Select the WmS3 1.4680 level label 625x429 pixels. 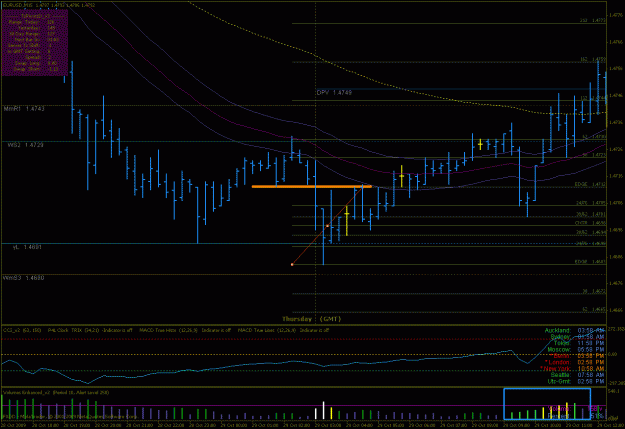[24, 278]
